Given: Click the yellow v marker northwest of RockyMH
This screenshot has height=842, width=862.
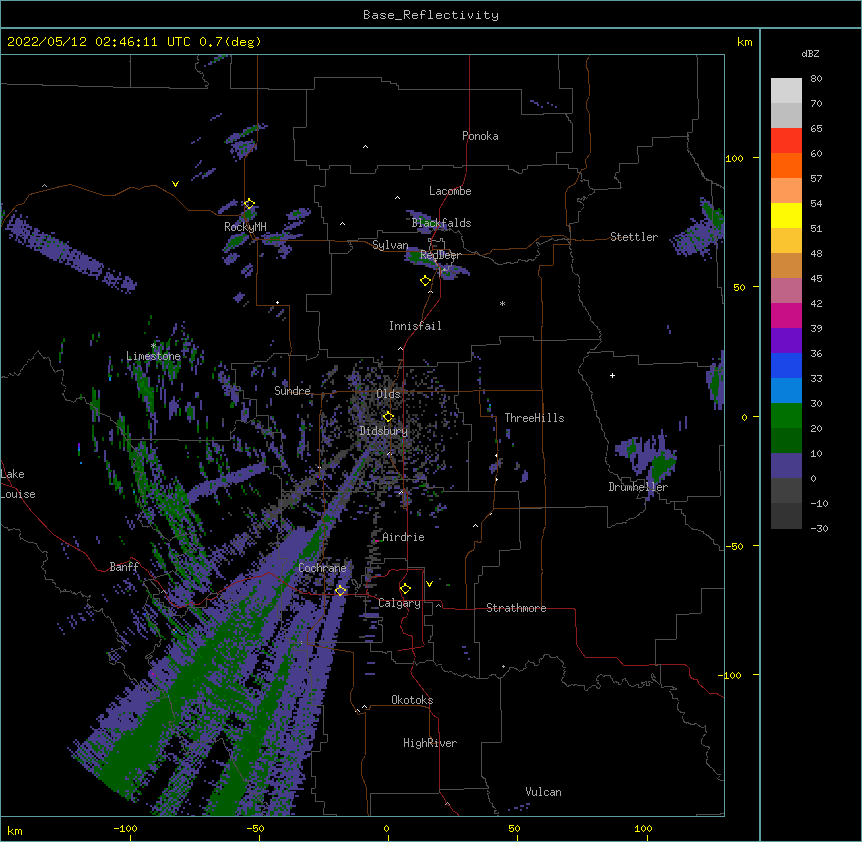Looking at the screenshot, I should tap(175, 184).
